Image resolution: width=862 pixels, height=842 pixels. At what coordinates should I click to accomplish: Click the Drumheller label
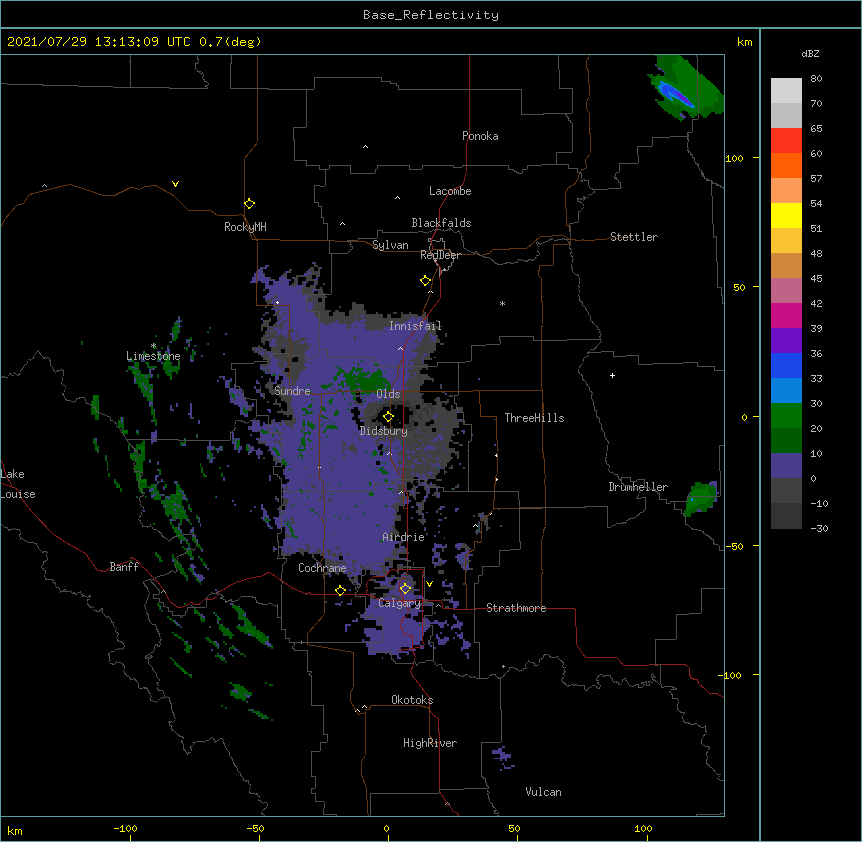(x=638, y=487)
